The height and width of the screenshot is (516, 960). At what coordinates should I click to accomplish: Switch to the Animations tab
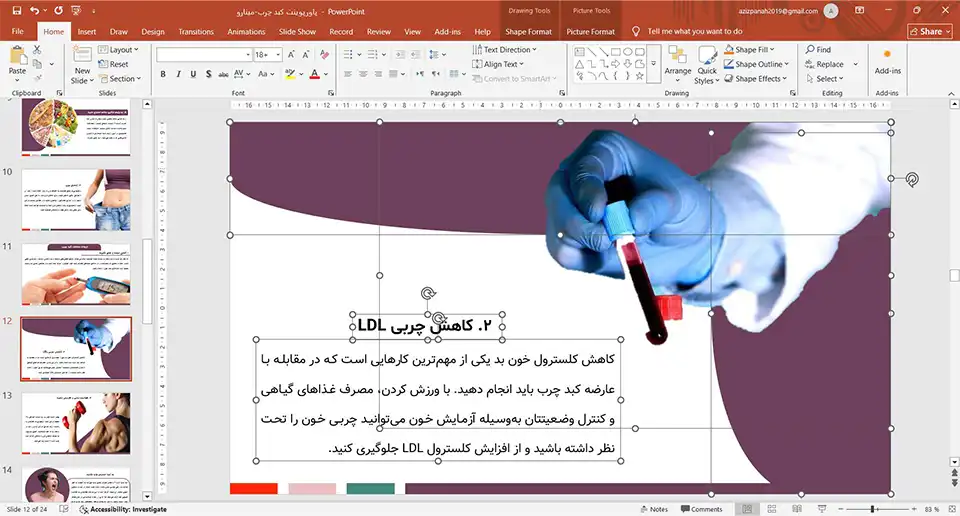pos(246,31)
